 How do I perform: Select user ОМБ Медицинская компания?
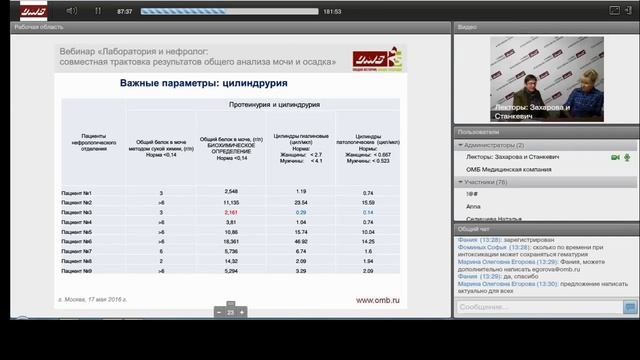coord(509,169)
